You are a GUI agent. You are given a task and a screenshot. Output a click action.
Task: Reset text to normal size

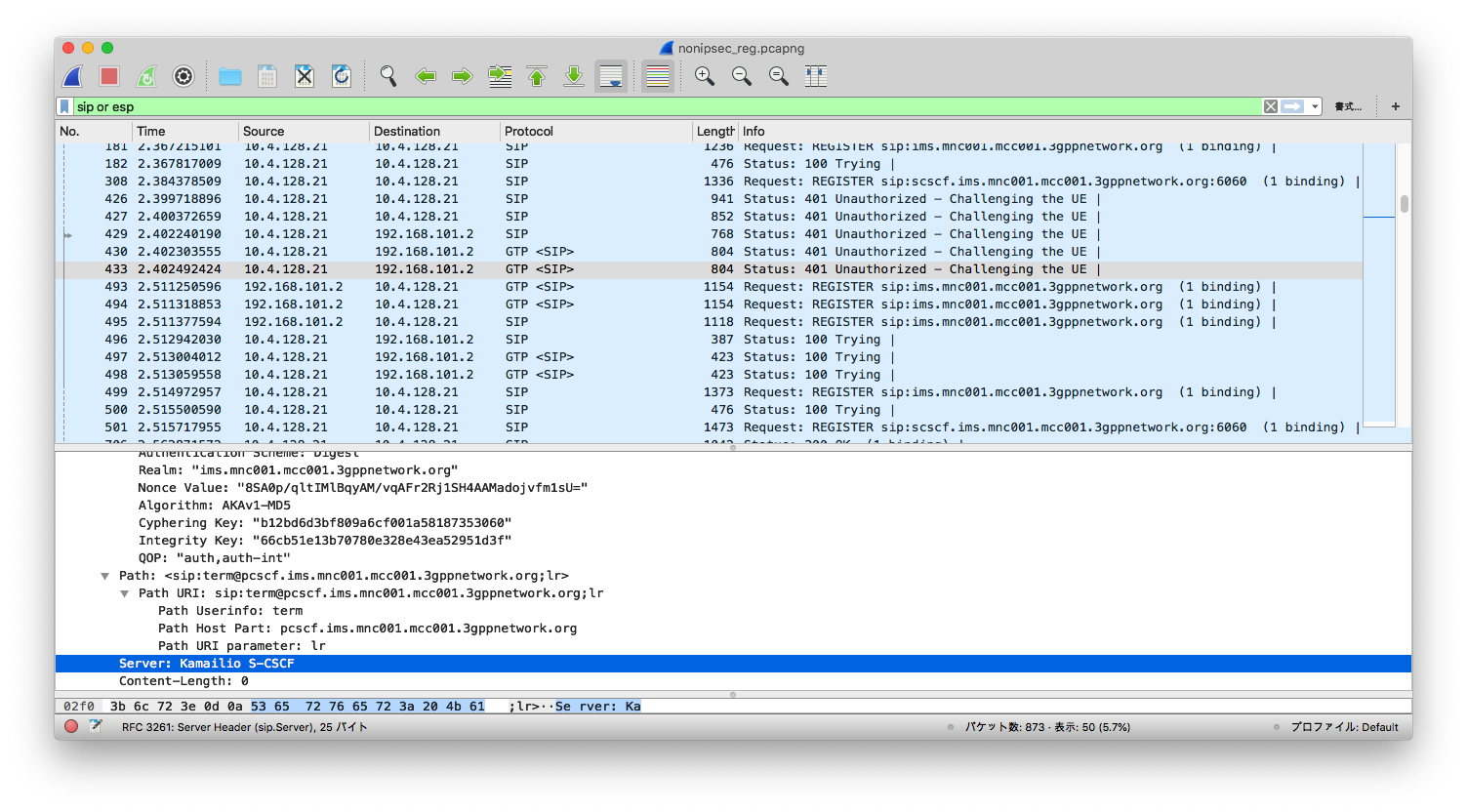tap(779, 76)
